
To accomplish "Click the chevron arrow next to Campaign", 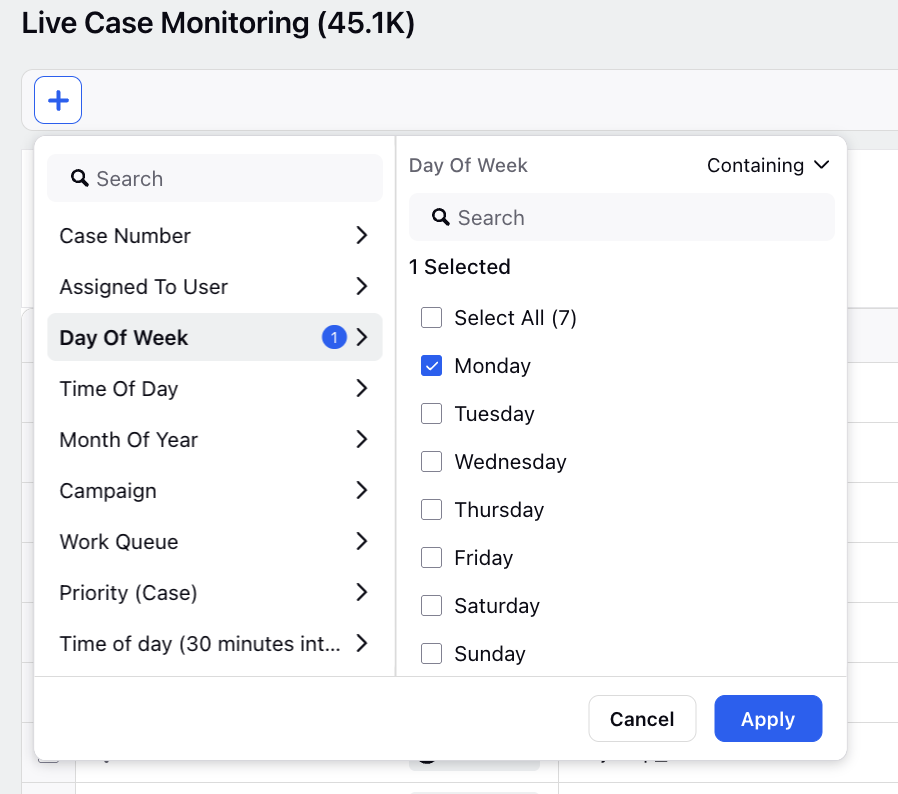I will (x=361, y=490).
